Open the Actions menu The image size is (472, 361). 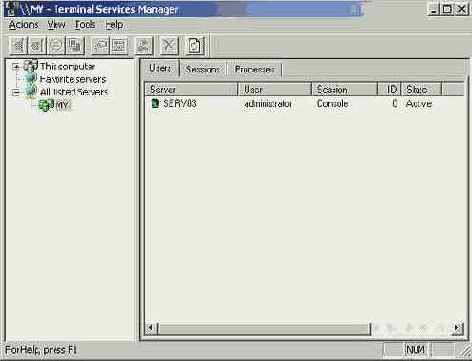(23, 25)
